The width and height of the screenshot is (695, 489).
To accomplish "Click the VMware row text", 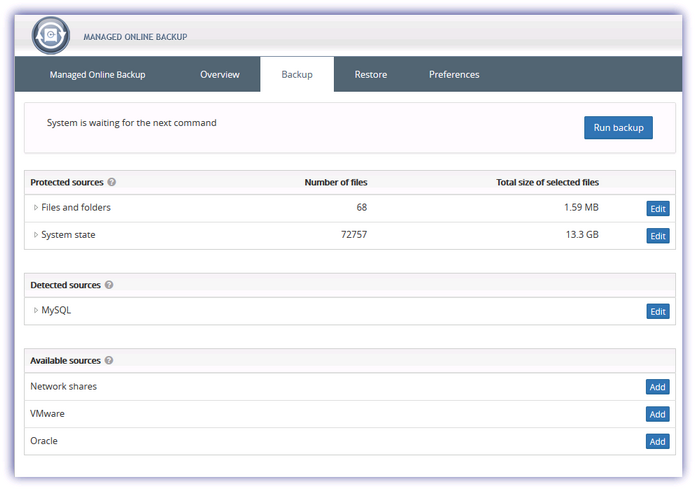I will 47,413.
